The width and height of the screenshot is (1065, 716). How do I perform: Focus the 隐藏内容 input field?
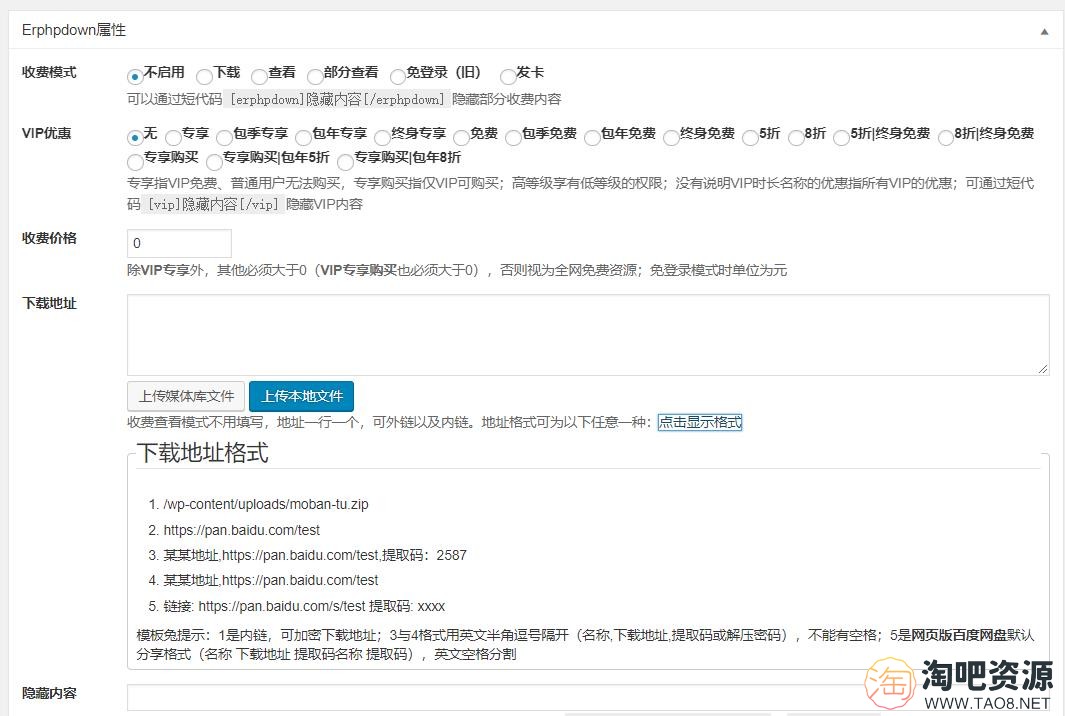[x=588, y=698]
